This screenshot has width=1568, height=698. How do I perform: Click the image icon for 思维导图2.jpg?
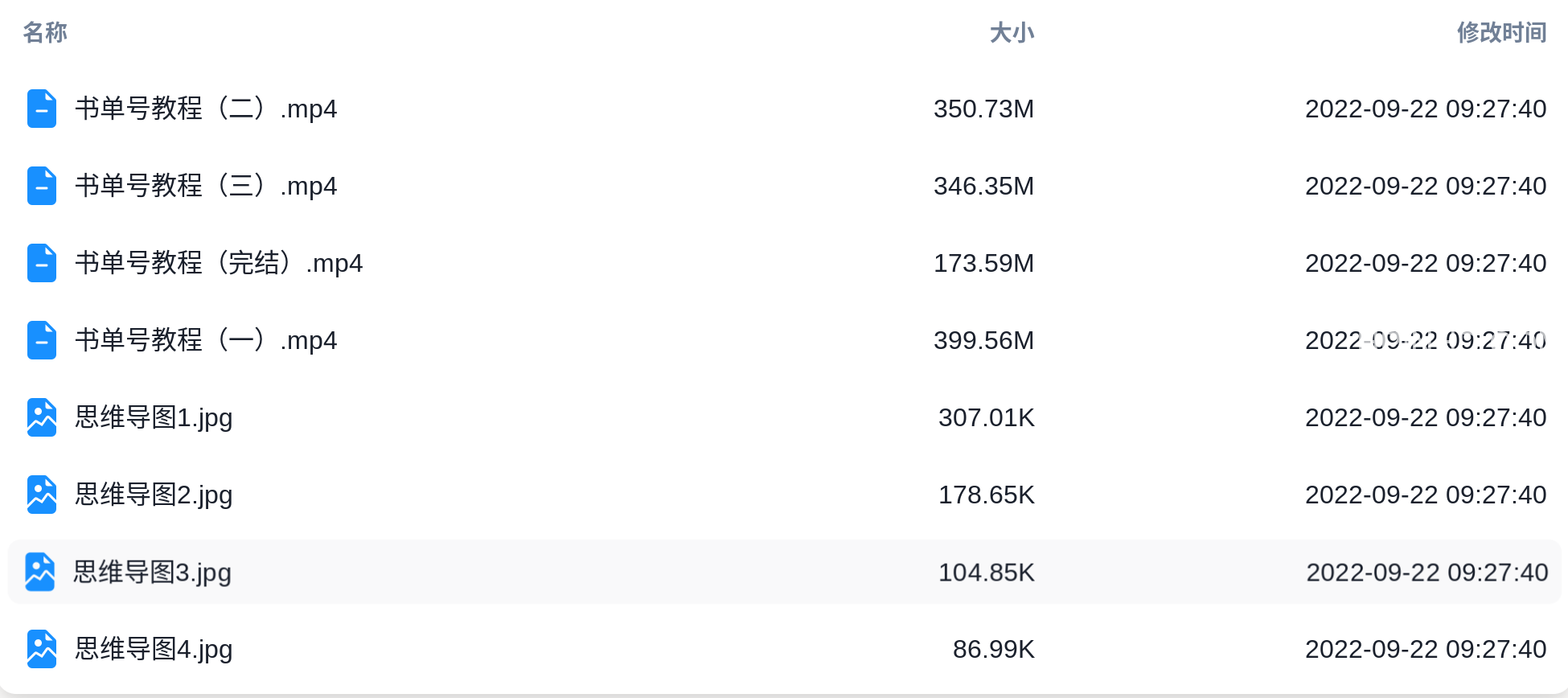click(42, 495)
